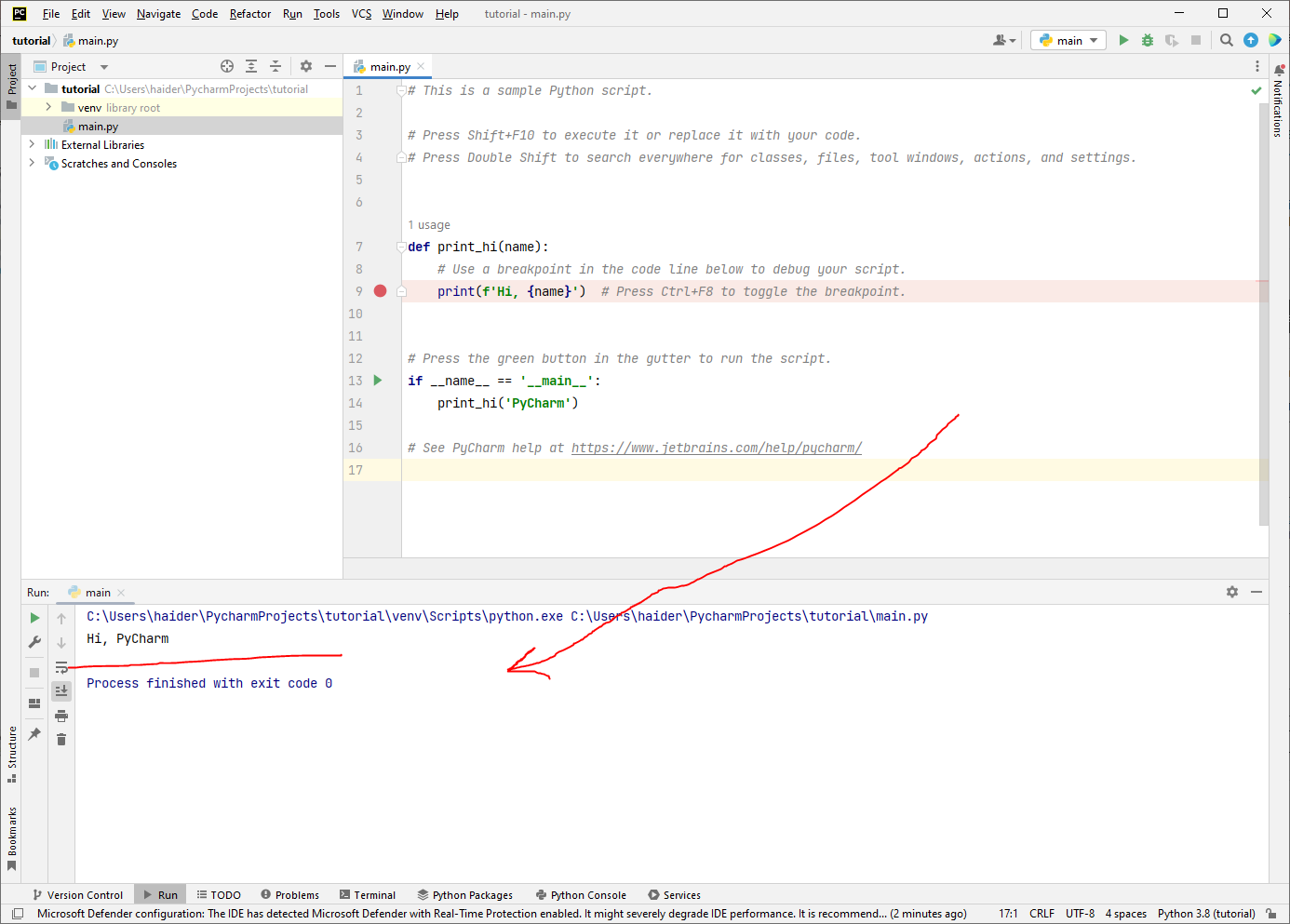
Task: Hide the Run tool window
Action: pyautogui.click(x=1256, y=592)
